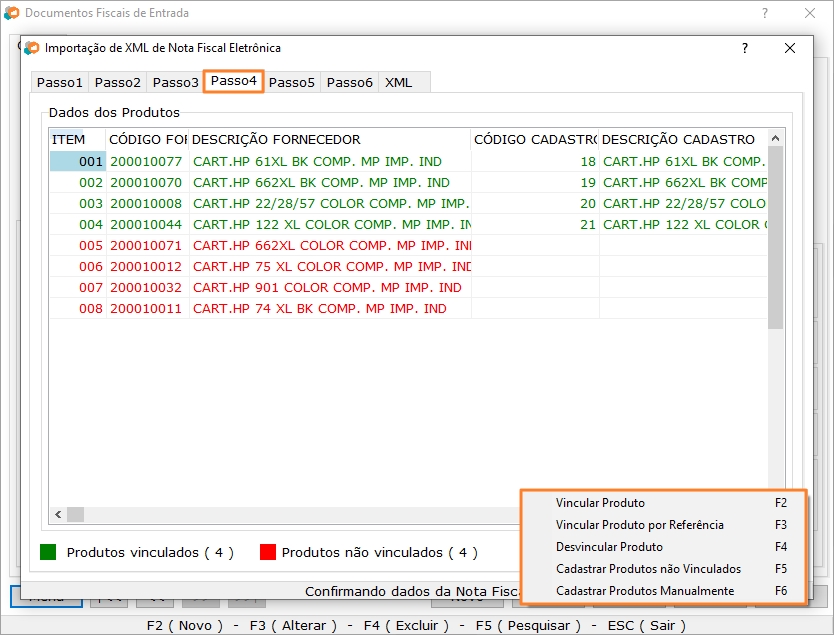Click the red Produtos não vinculados swatch

267,552
